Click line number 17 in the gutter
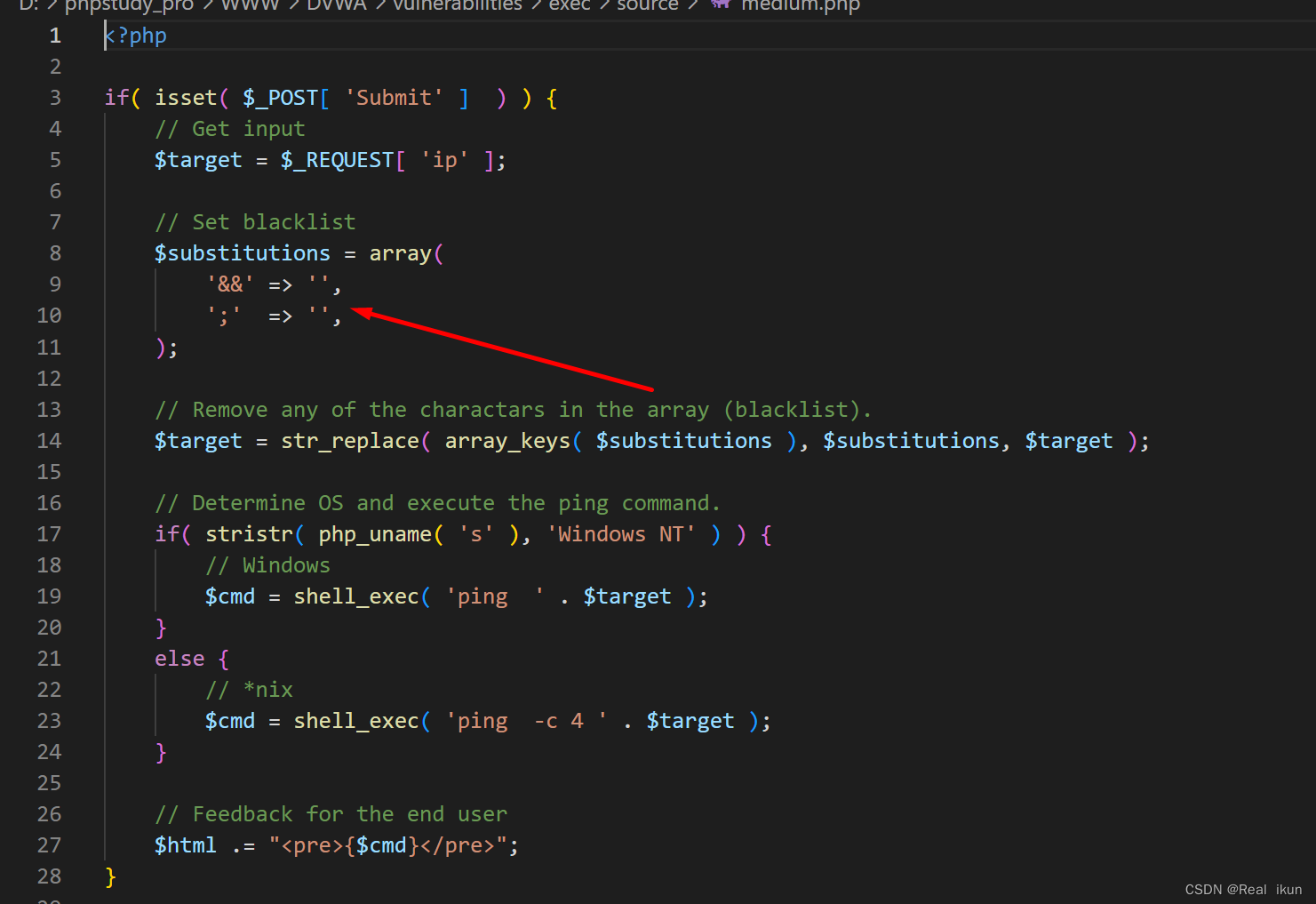 (x=49, y=534)
